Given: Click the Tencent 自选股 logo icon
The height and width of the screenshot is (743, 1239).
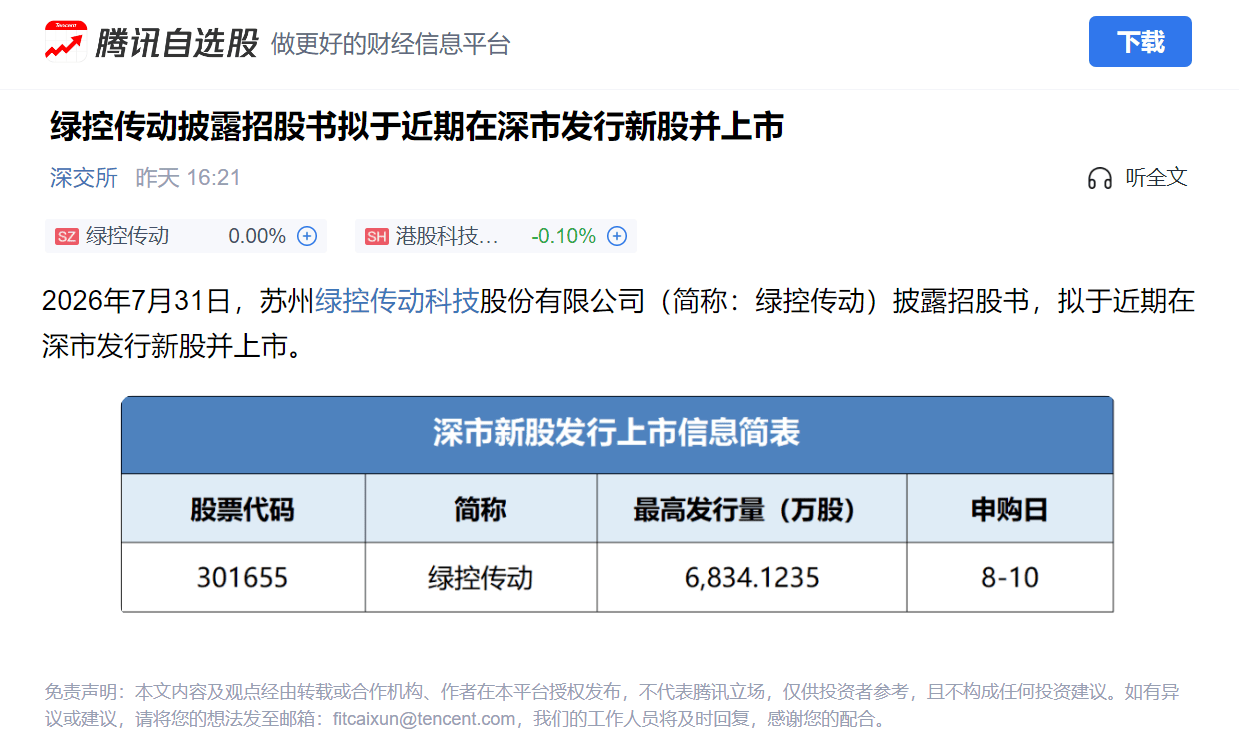Looking at the screenshot, I should [x=66, y=41].
